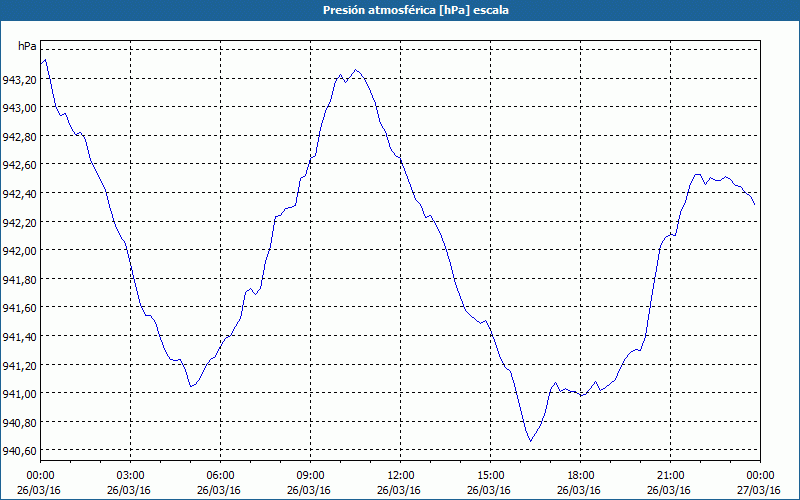Select the 940,60 axis value
This screenshot has width=800, height=500.
pos(19,451)
